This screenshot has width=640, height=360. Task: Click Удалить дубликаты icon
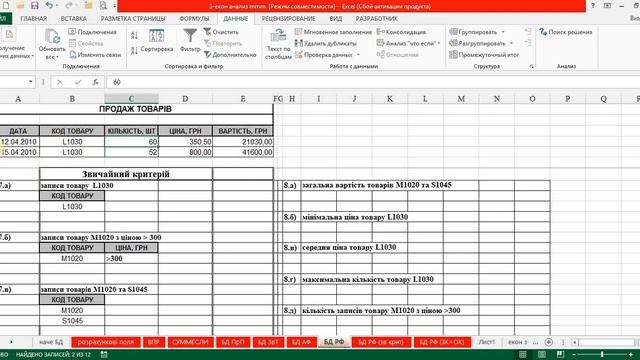[298, 43]
